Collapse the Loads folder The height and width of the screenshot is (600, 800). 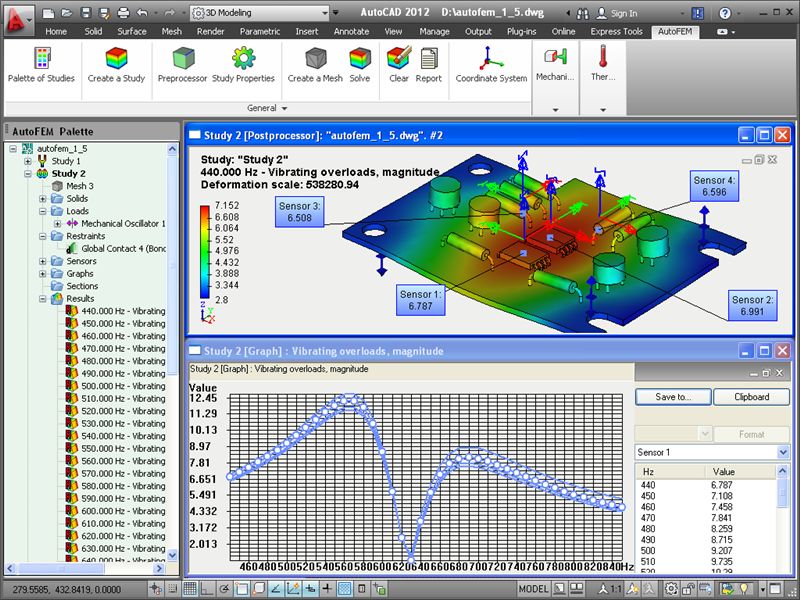(43, 211)
